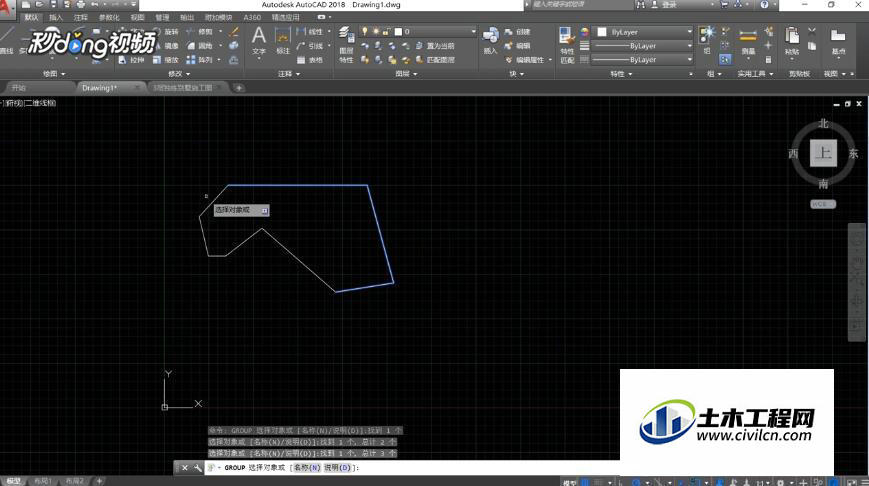Switch to the 插入 (Insert) ribbon tab
Image resolution: width=869 pixels, height=486 pixels.
(56, 17)
